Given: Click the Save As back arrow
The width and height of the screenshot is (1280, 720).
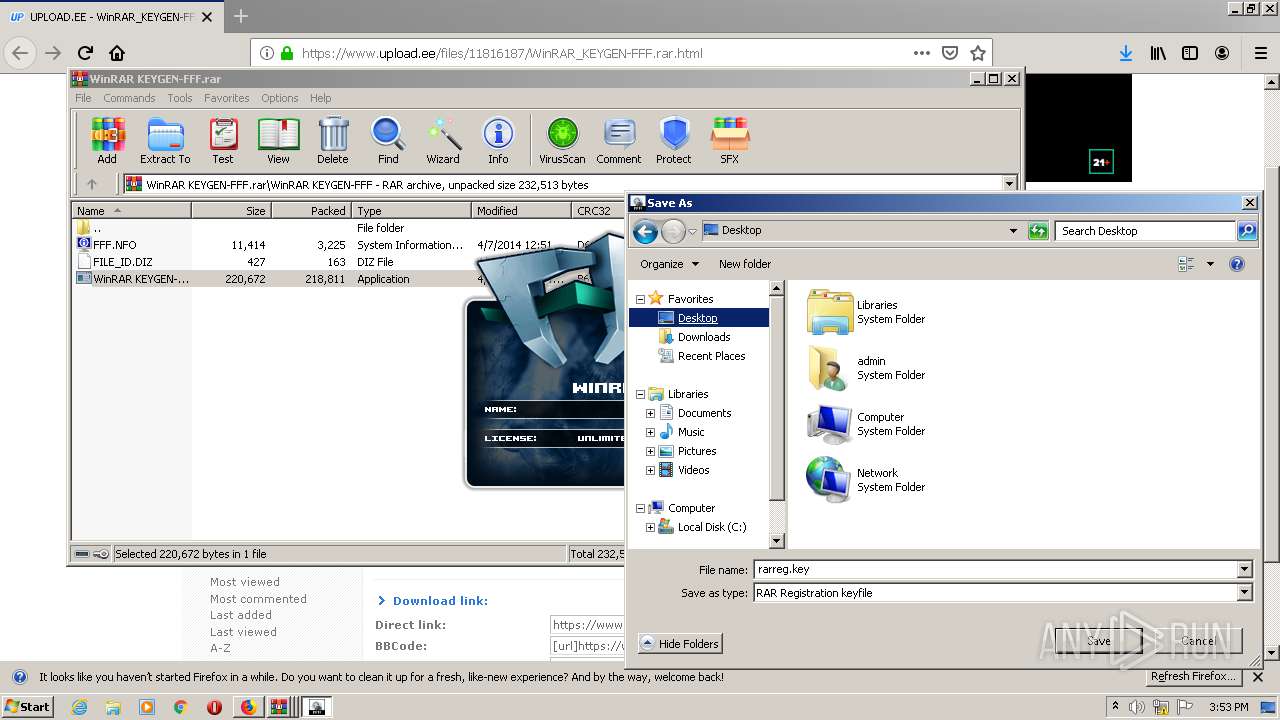Looking at the screenshot, I should pos(645,231).
